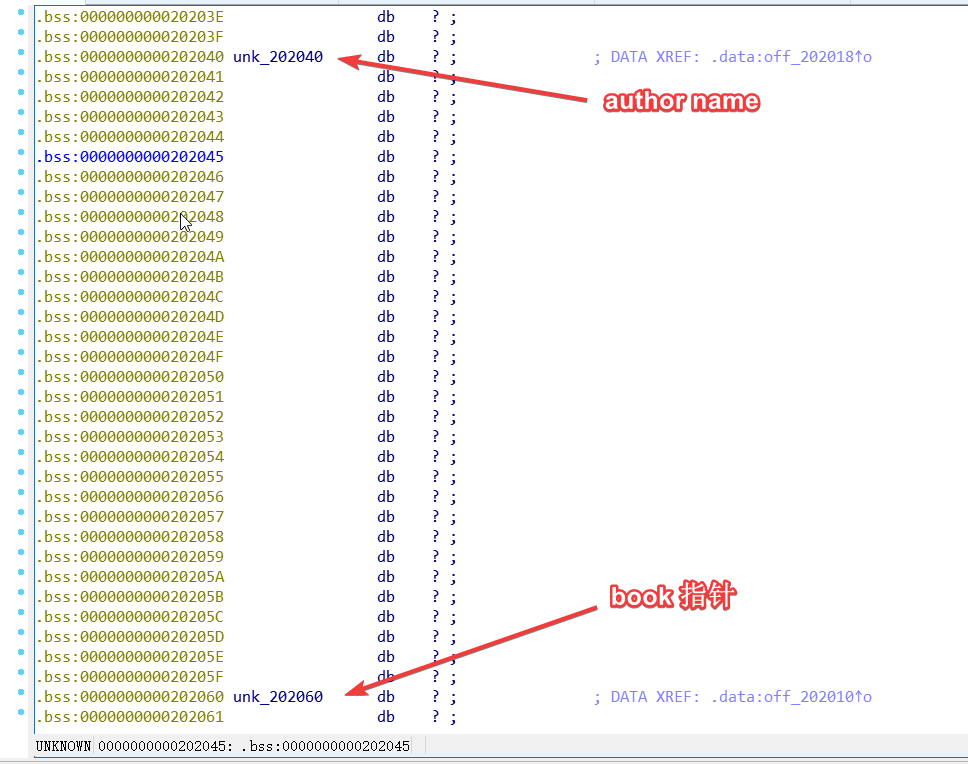
Task: Click the 'author name' annotation
Action: (681, 101)
